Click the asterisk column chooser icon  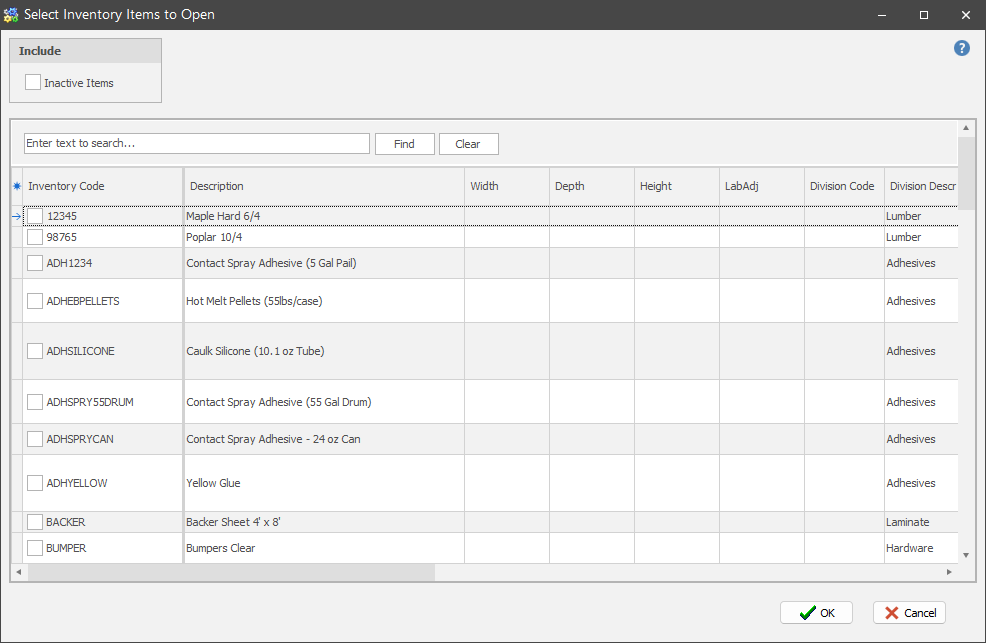pyautogui.click(x=17, y=186)
